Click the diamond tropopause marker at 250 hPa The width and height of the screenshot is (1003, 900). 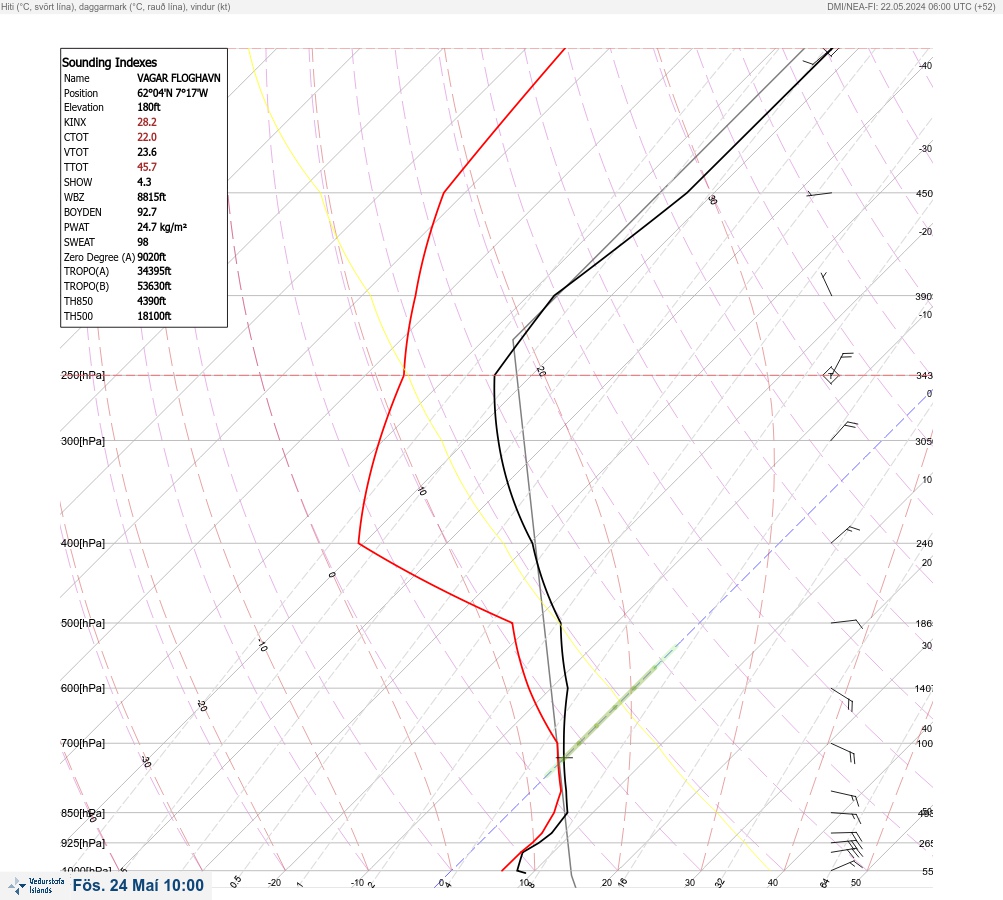pyautogui.click(x=830, y=375)
